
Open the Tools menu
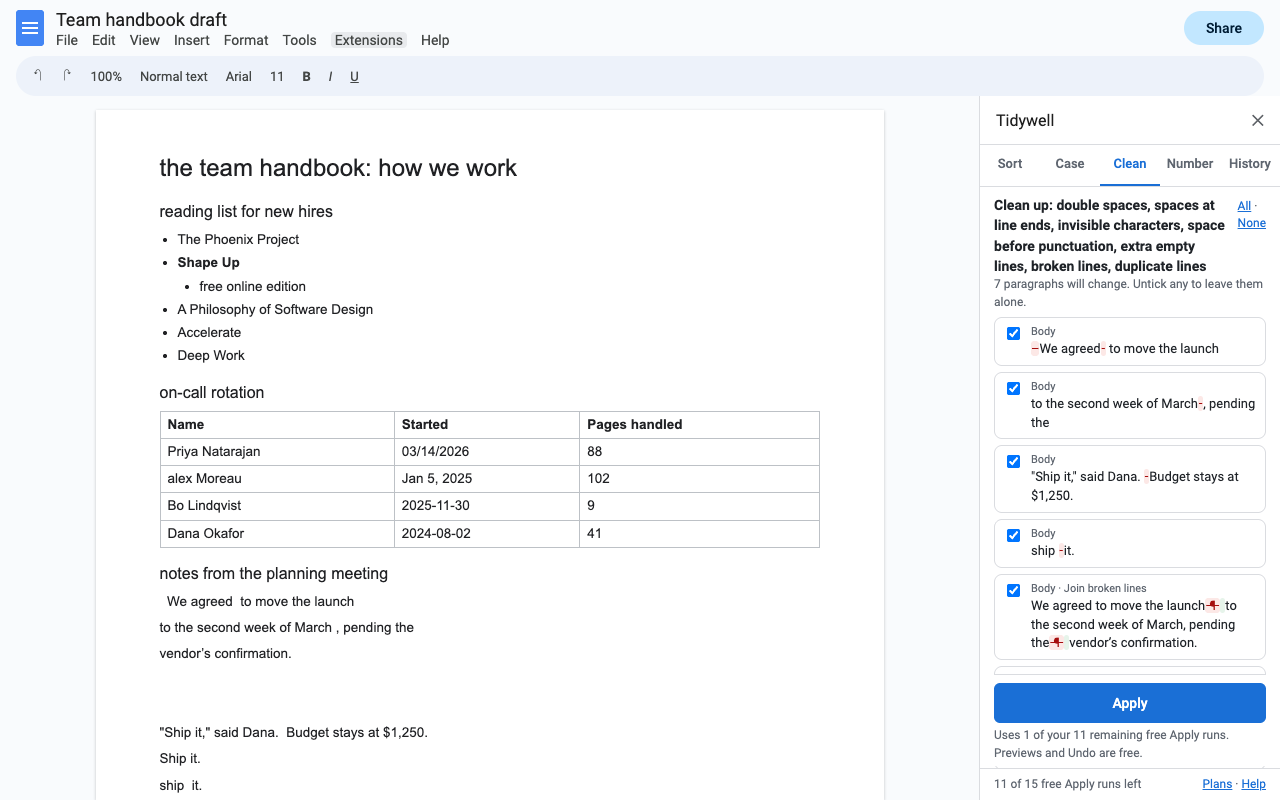tap(299, 40)
